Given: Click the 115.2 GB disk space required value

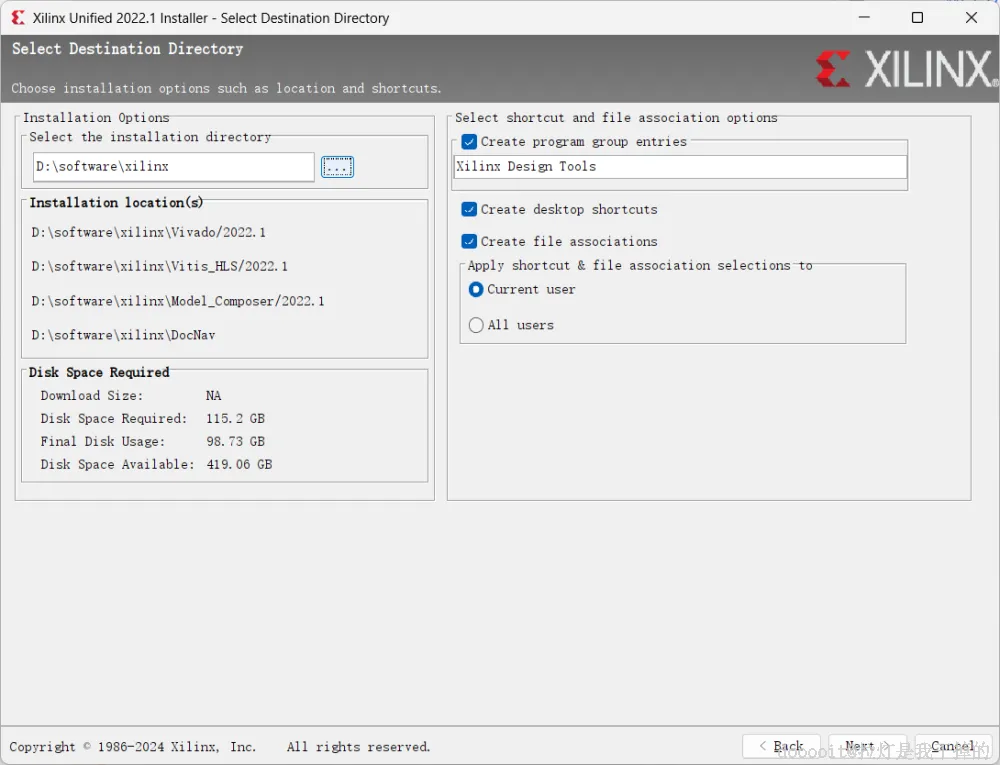Looking at the screenshot, I should pyautogui.click(x=235, y=419).
